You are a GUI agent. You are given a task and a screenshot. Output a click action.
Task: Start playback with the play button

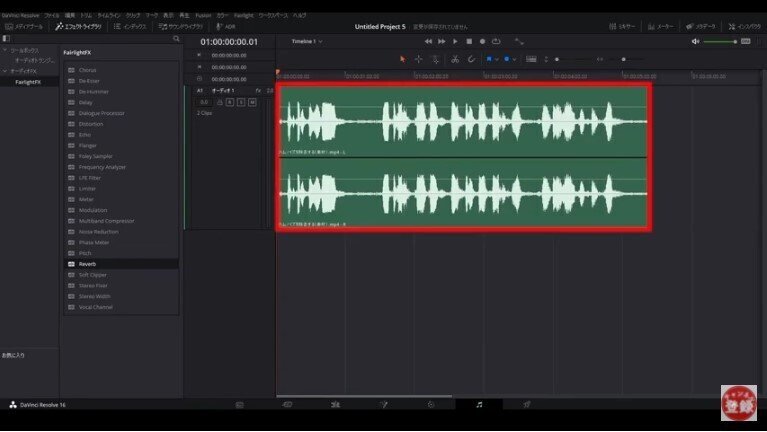tap(455, 42)
